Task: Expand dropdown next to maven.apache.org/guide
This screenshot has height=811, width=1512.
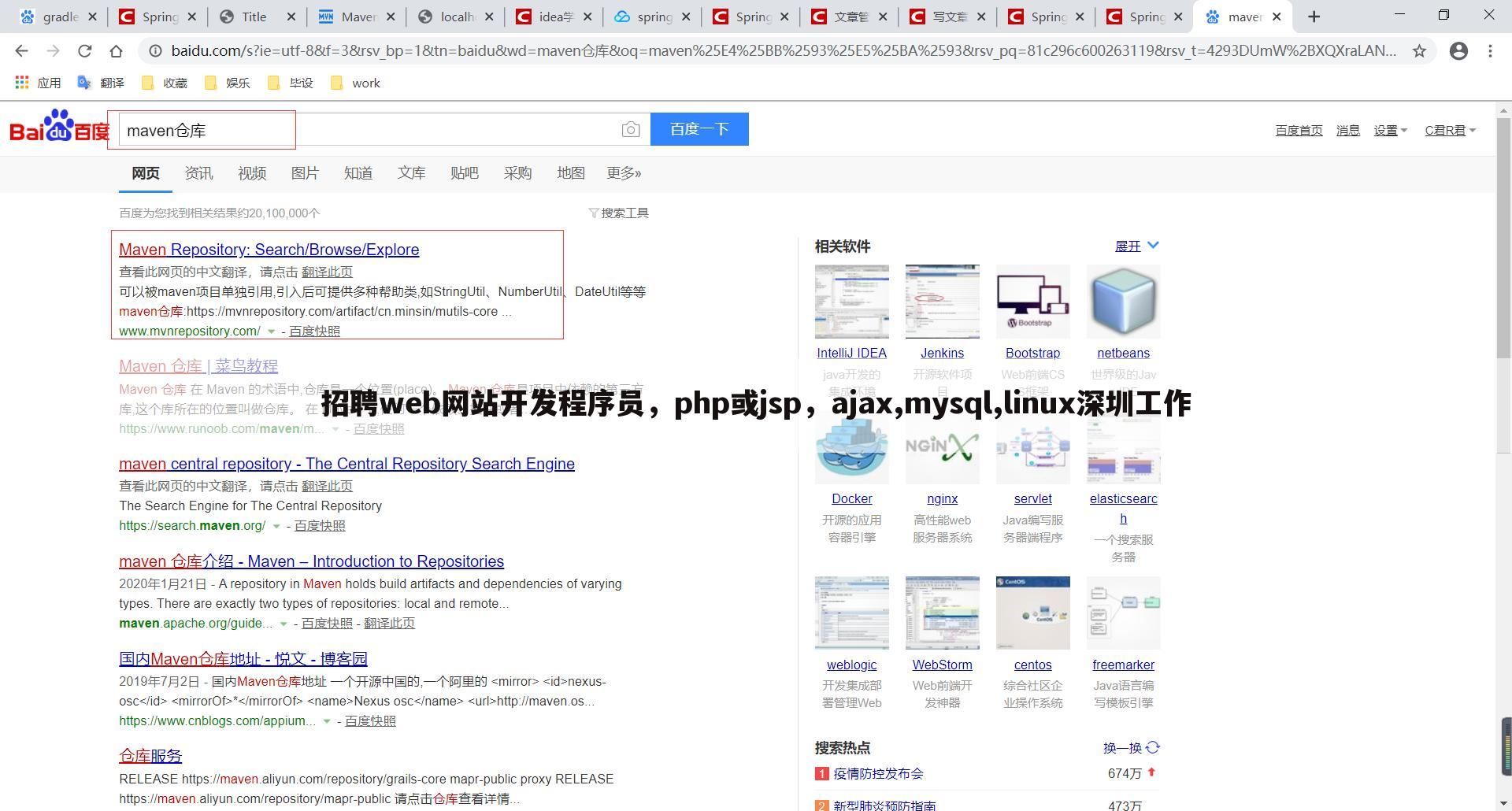Action: [x=283, y=624]
